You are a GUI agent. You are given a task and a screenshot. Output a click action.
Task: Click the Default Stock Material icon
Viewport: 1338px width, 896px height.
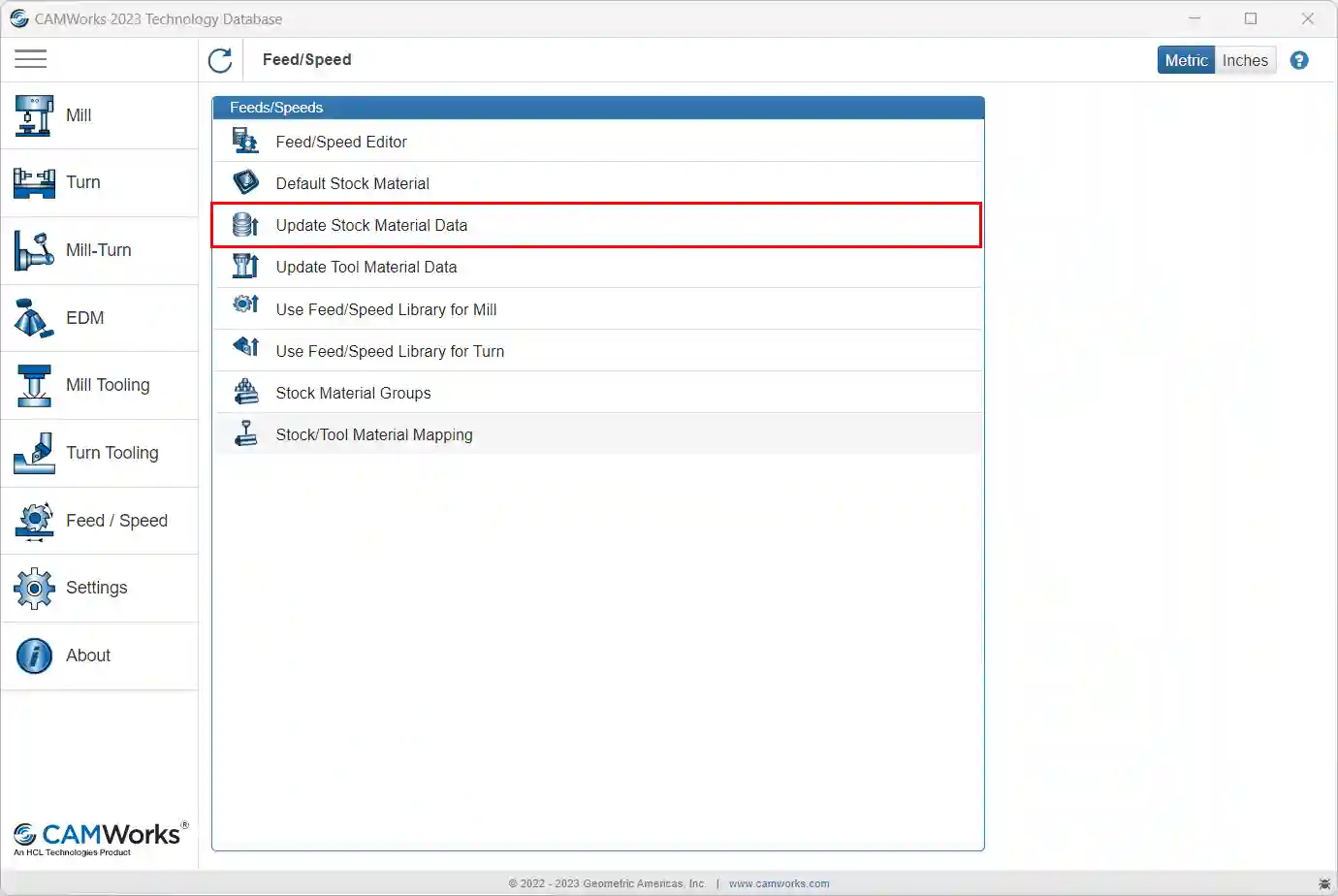(245, 182)
